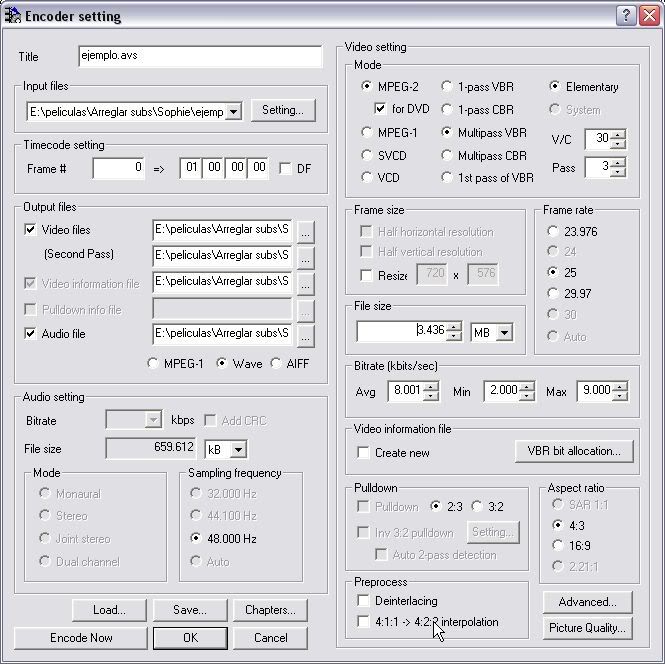The height and width of the screenshot is (664, 665).
Task: Browse for the Second Pass output path
Action: 306,256
